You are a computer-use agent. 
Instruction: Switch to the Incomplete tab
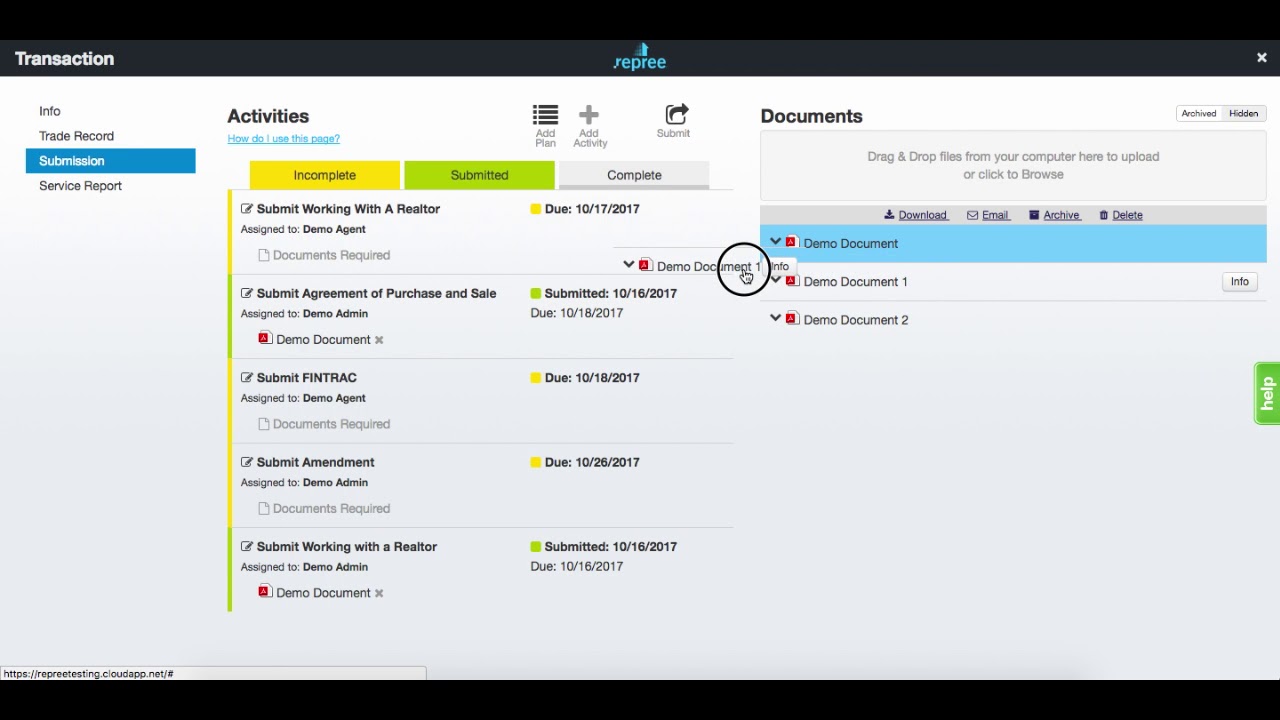(325, 175)
